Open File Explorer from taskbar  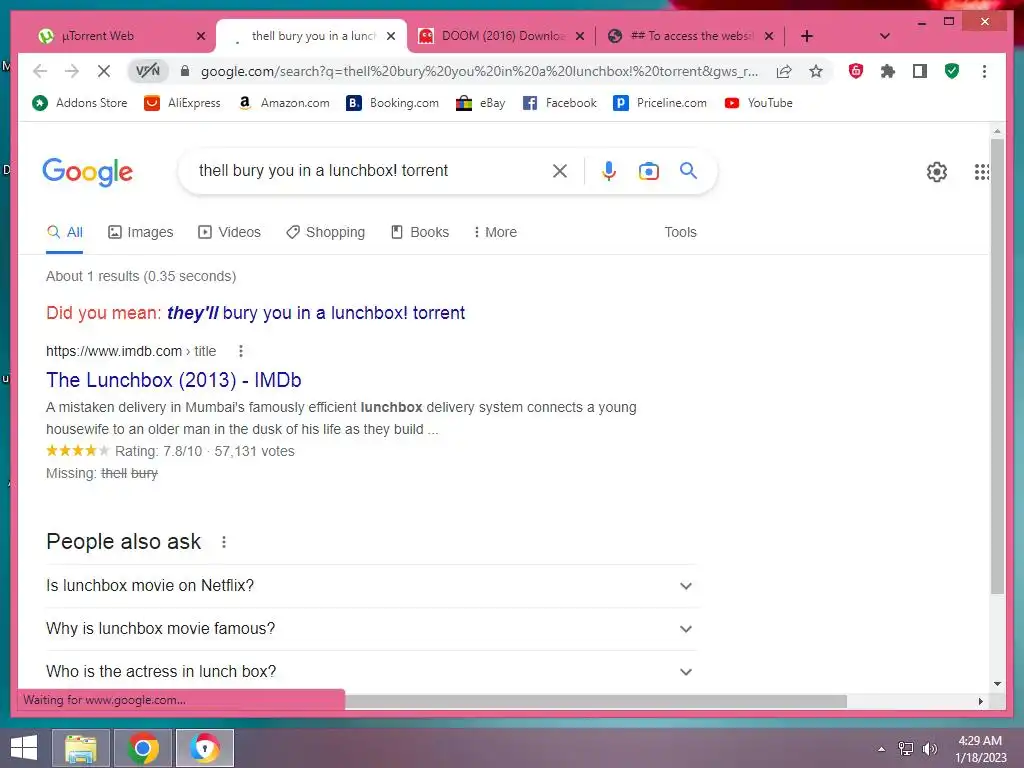pyautogui.click(x=81, y=748)
